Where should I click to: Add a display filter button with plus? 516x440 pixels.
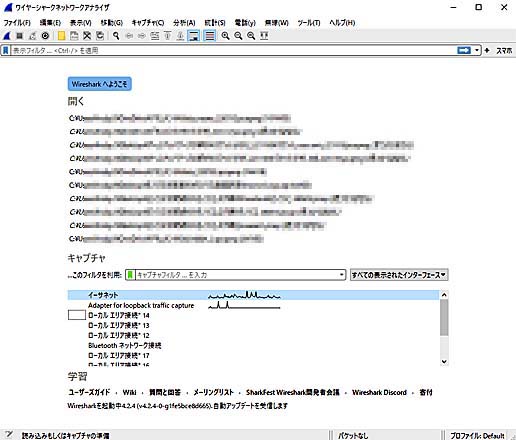click(x=487, y=50)
